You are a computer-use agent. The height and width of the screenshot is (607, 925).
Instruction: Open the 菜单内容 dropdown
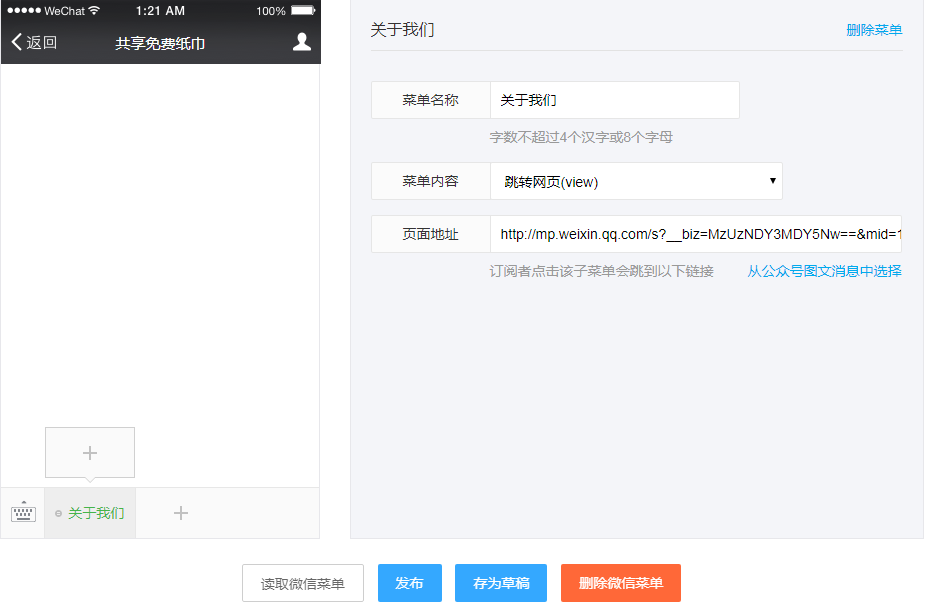[637, 181]
